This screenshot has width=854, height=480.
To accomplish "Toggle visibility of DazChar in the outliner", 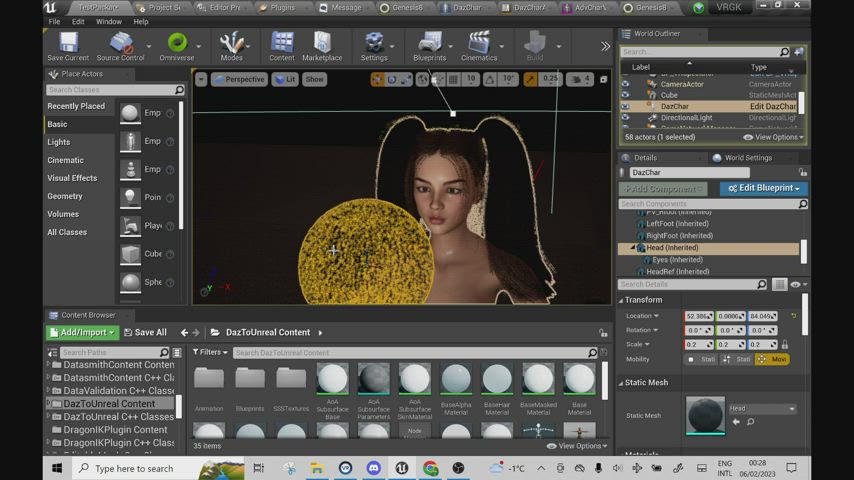I will [625, 106].
